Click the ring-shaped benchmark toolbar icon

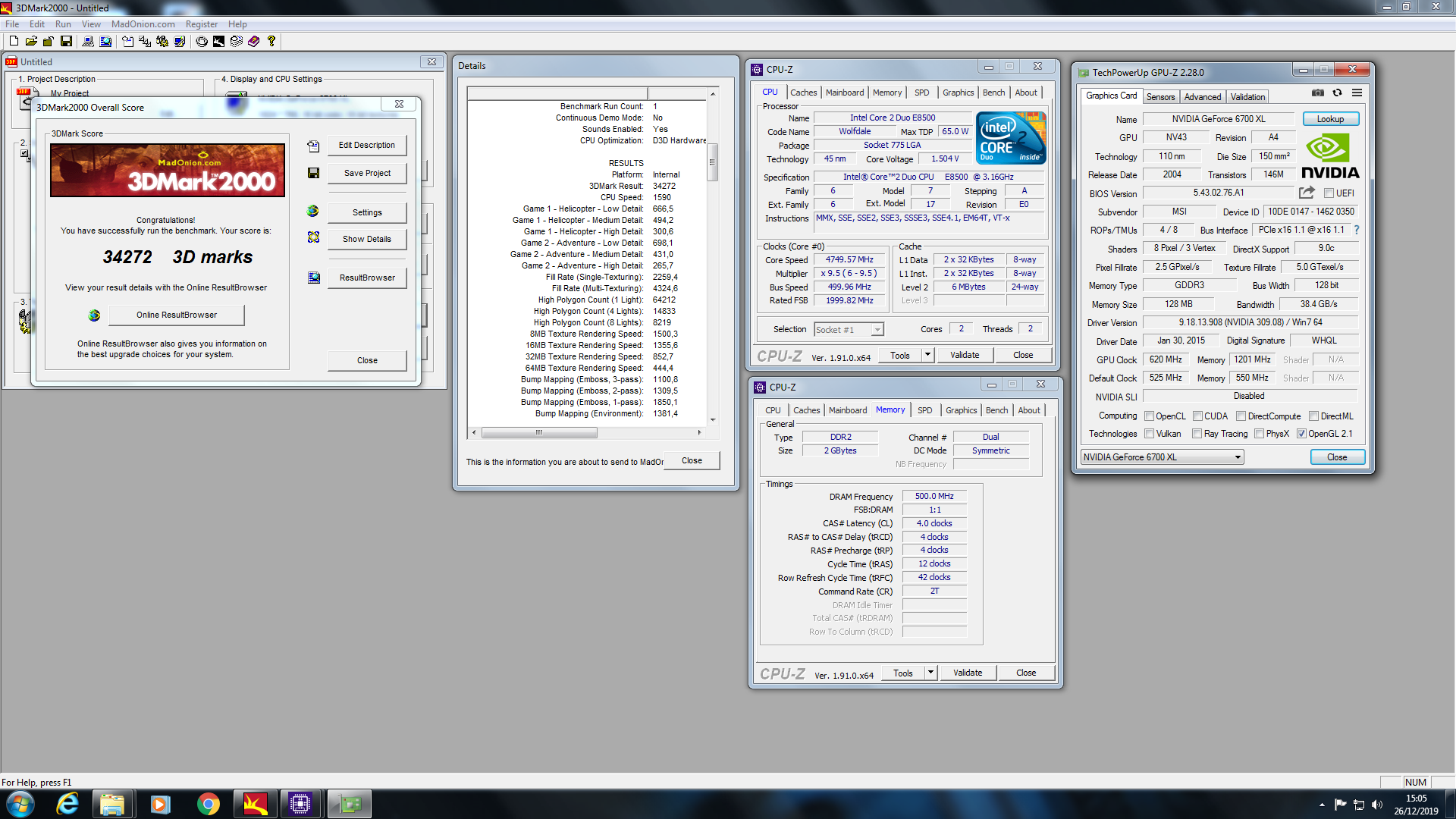202,41
